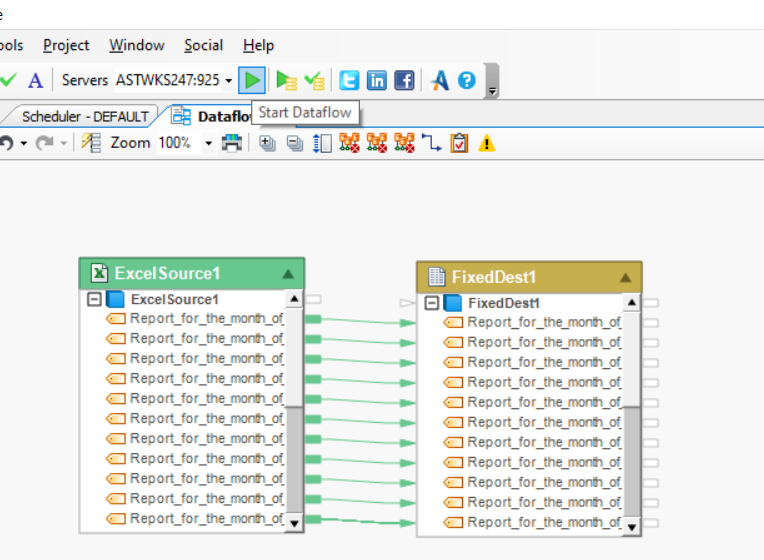
Task: Click the Servers ASTWKS247:925 field
Action: coord(168,80)
